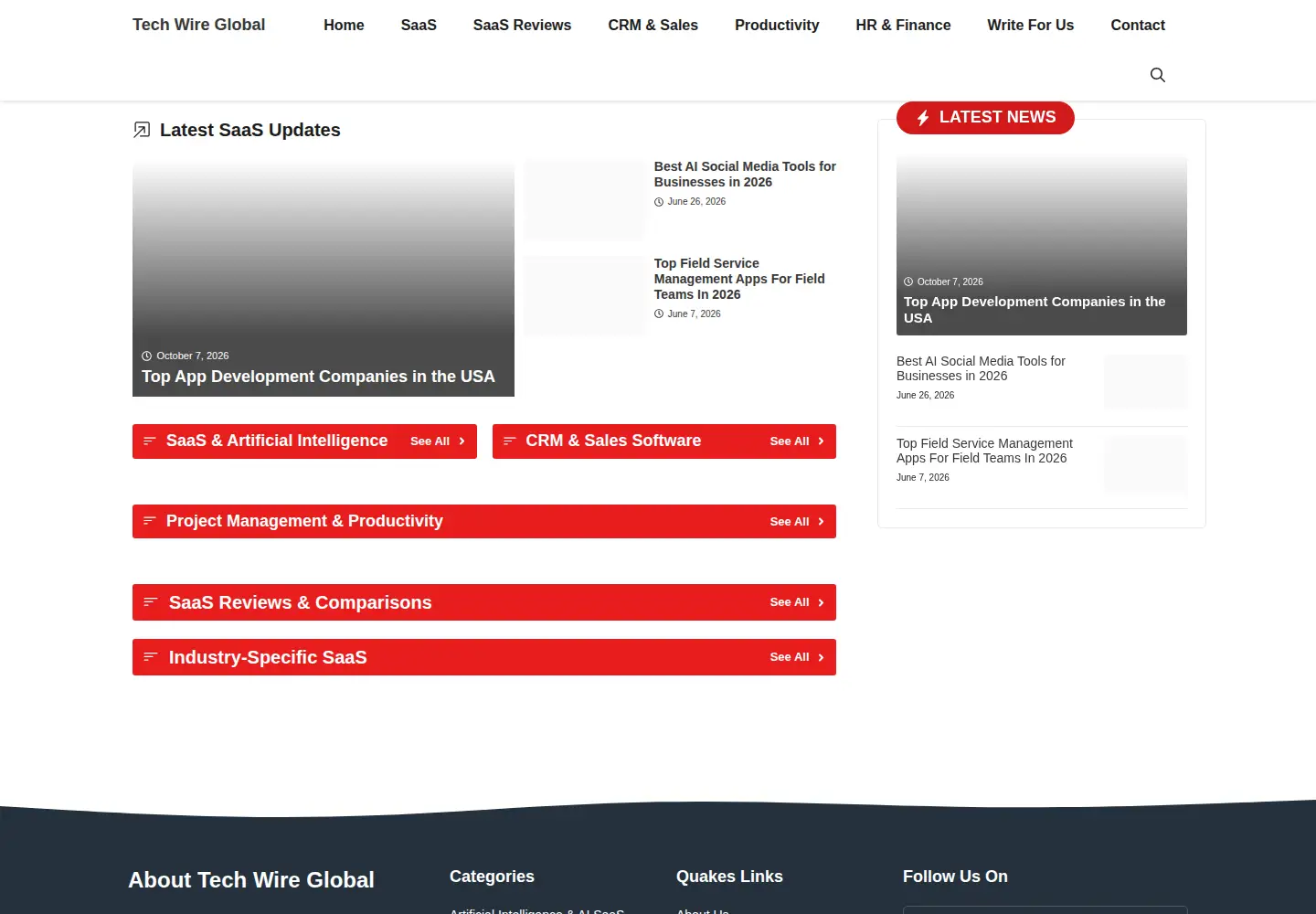Image resolution: width=1316 pixels, height=914 pixels.
Task: Open the site search icon
Action: coord(1157,75)
